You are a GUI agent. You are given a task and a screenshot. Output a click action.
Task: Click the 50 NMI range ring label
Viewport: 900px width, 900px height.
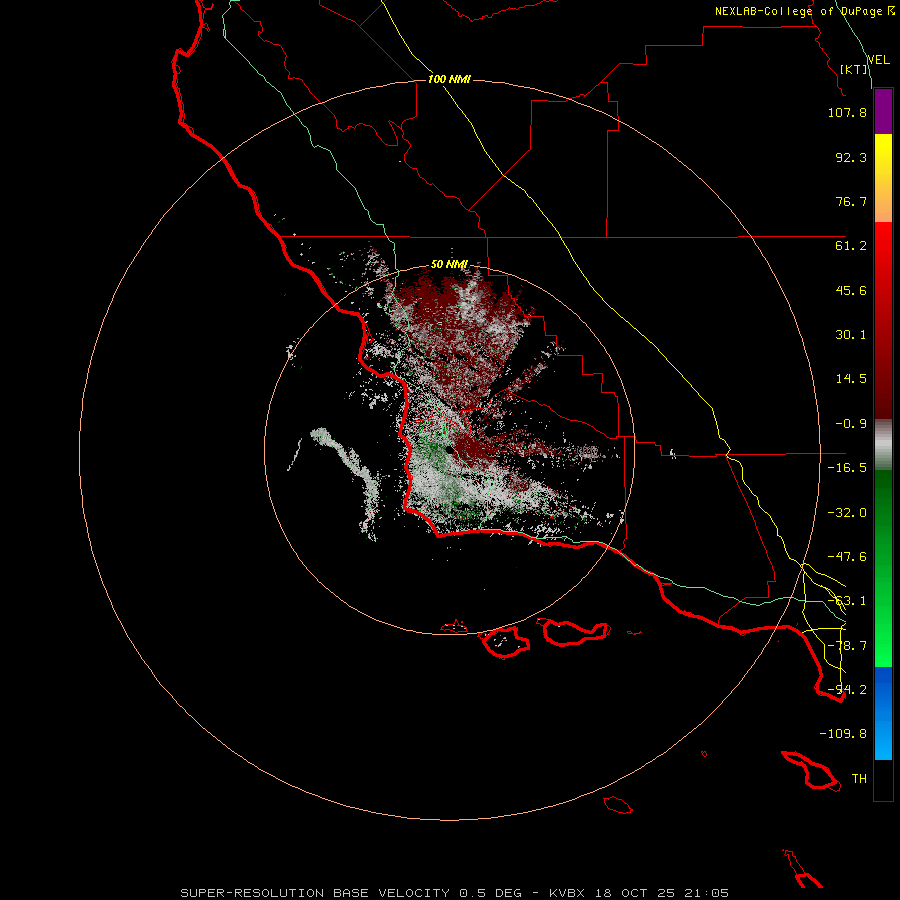[449, 264]
